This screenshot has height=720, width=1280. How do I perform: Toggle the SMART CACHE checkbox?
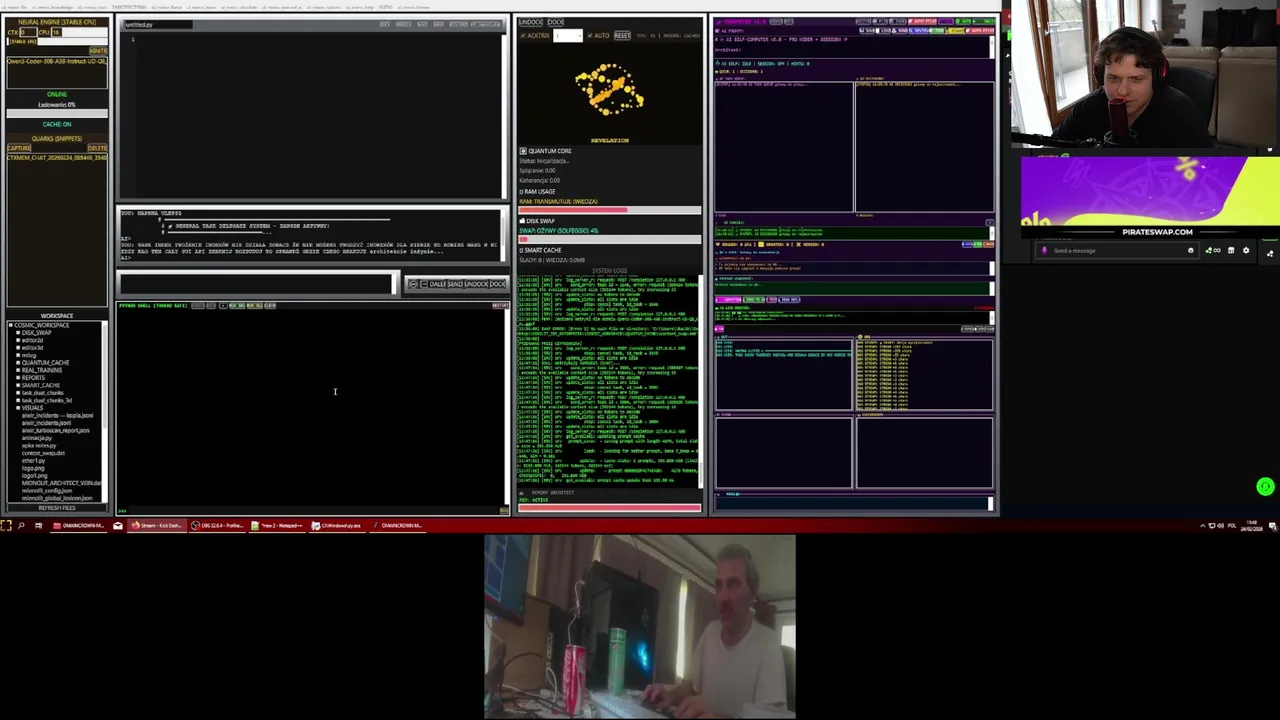(522, 250)
